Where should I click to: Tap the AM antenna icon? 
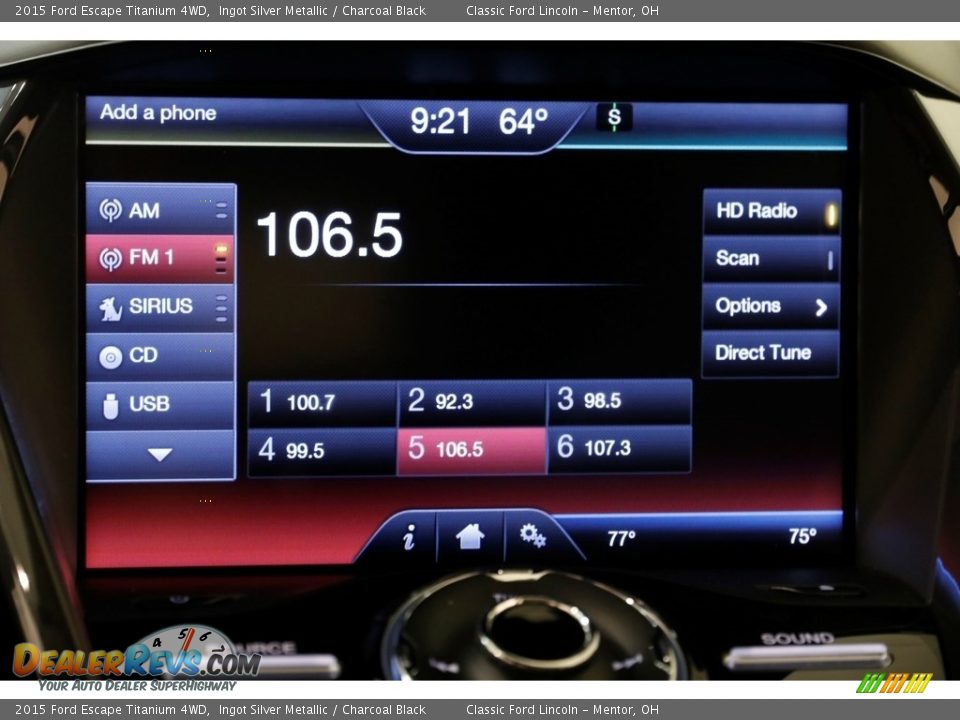111,211
